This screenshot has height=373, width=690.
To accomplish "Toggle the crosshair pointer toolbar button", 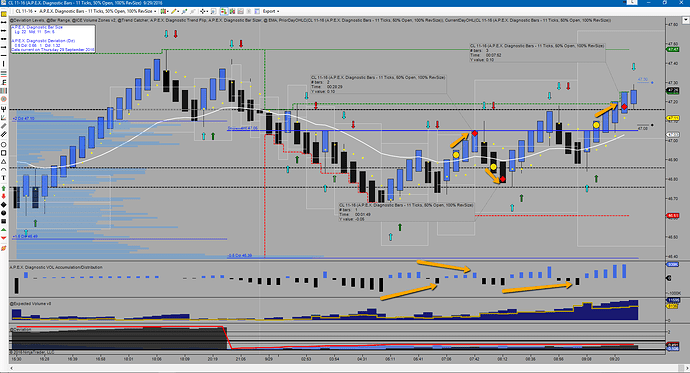I will pos(202,11).
